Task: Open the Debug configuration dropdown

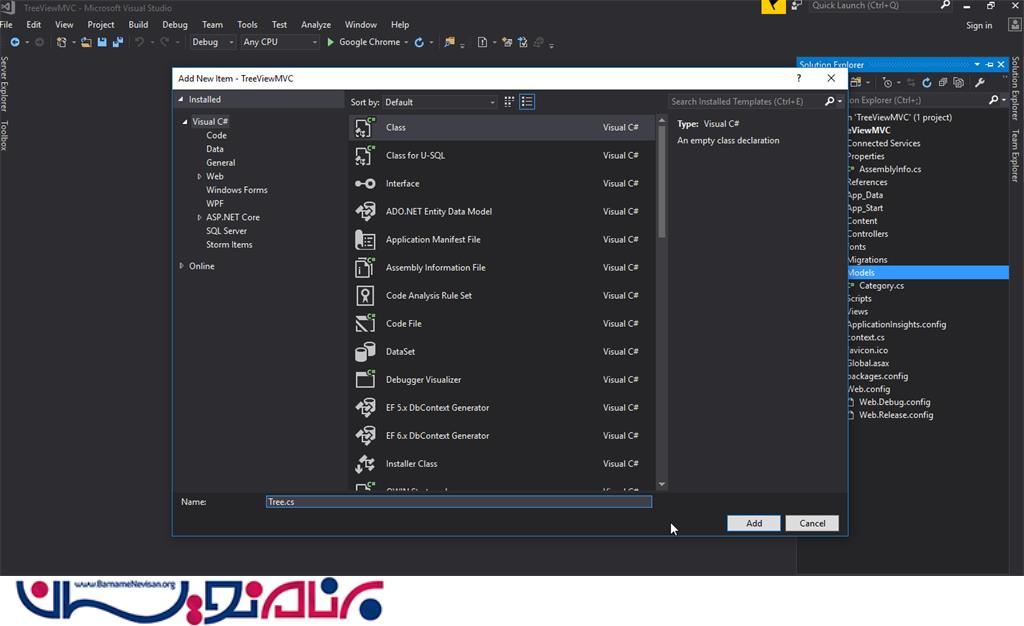Action: point(212,42)
